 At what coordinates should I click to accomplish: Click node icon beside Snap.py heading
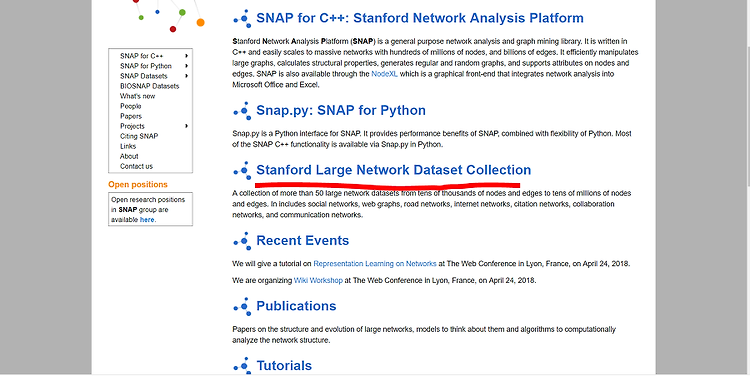(243, 111)
